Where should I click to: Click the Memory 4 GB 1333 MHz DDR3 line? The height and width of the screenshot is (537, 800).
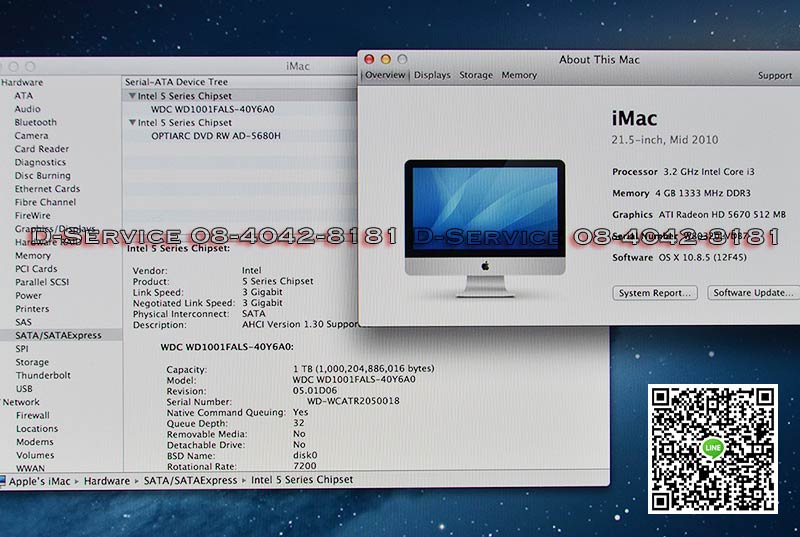click(681, 193)
